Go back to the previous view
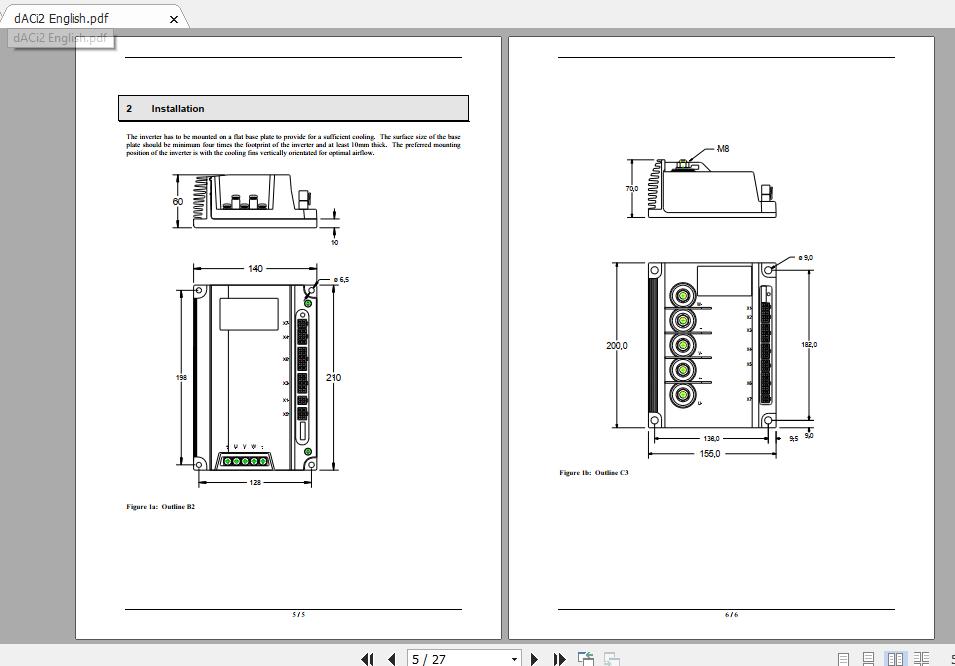Image resolution: width=955 pixels, height=666 pixels. click(x=584, y=658)
